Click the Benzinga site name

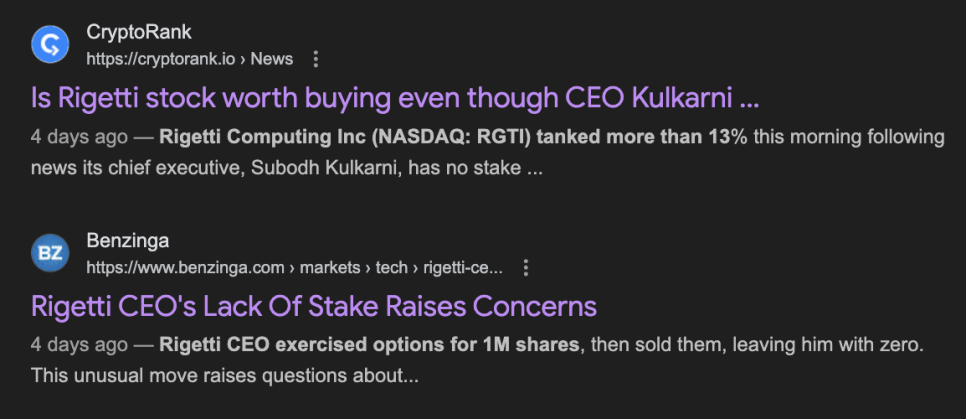tap(127, 241)
